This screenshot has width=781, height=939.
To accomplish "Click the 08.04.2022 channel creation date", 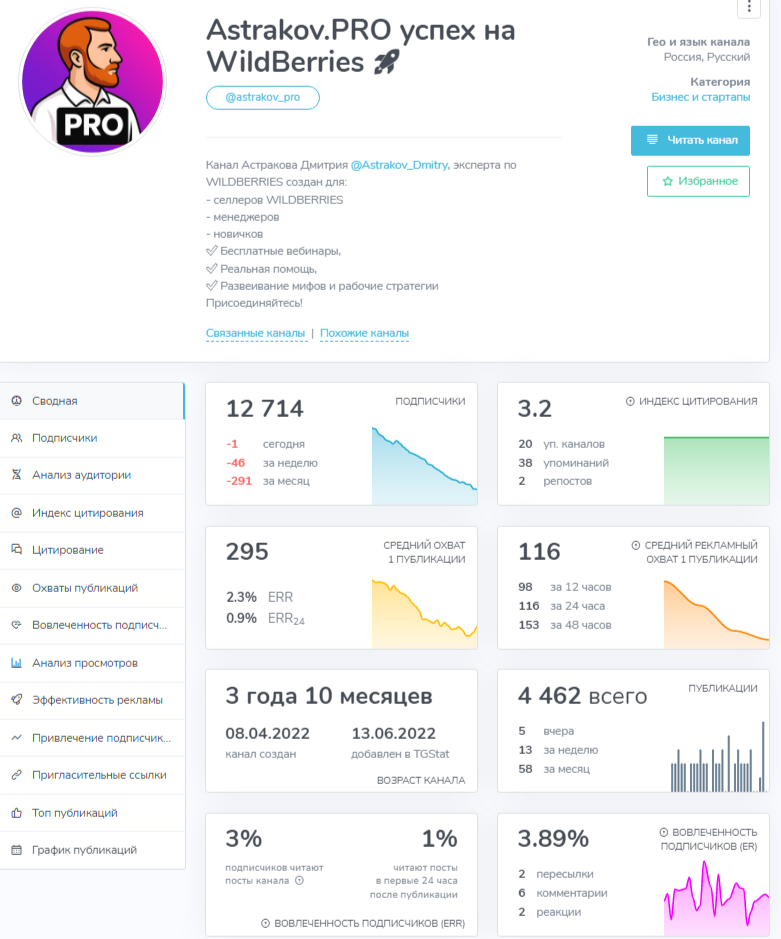I will (267, 733).
